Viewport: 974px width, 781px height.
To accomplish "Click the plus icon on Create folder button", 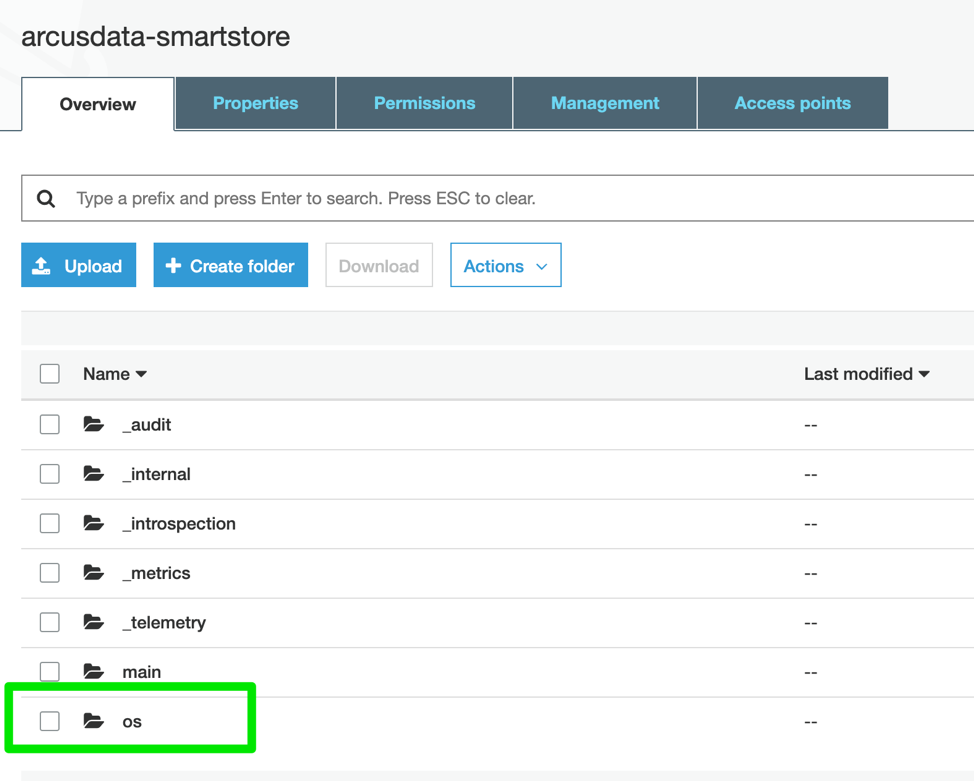I will [x=172, y=265].
